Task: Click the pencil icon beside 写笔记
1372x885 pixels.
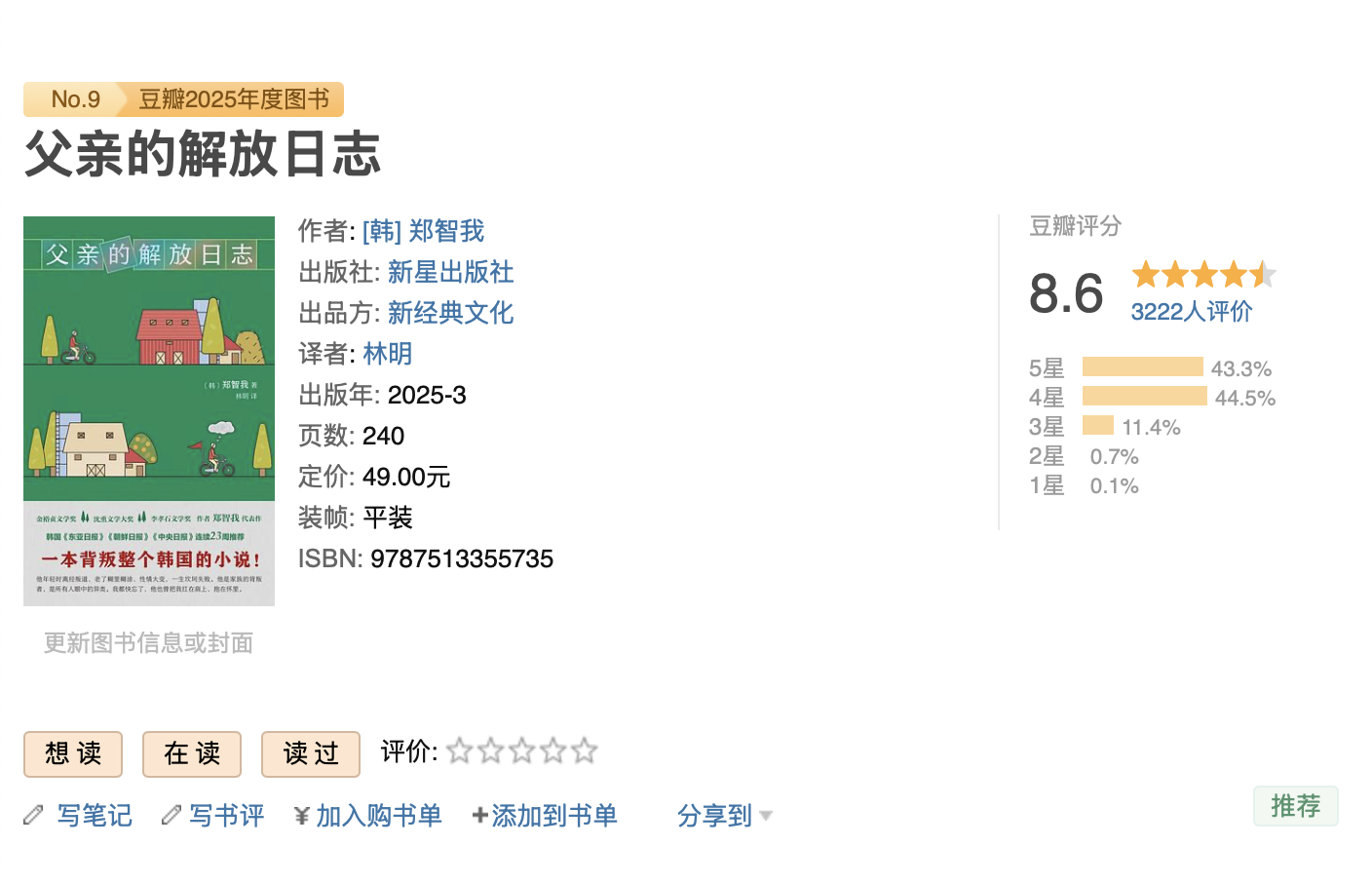Action: [34, 815]
